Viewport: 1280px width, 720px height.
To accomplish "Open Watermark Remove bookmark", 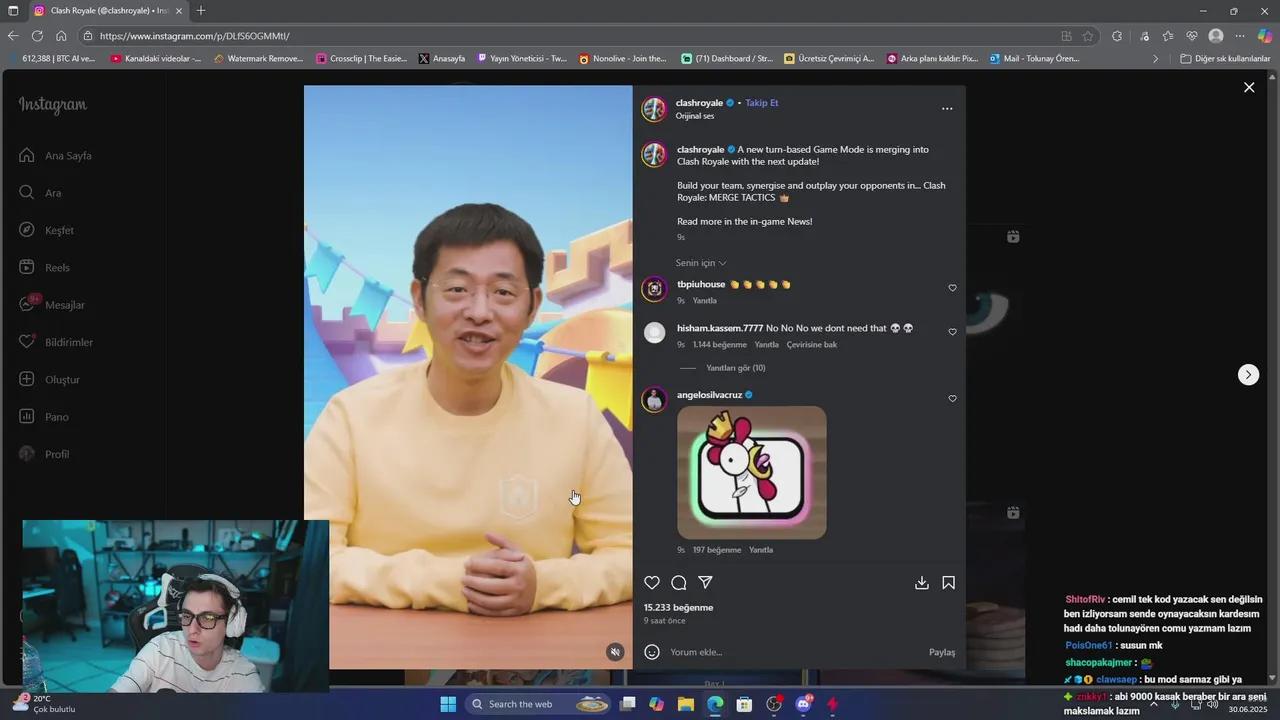I will 258,59.
